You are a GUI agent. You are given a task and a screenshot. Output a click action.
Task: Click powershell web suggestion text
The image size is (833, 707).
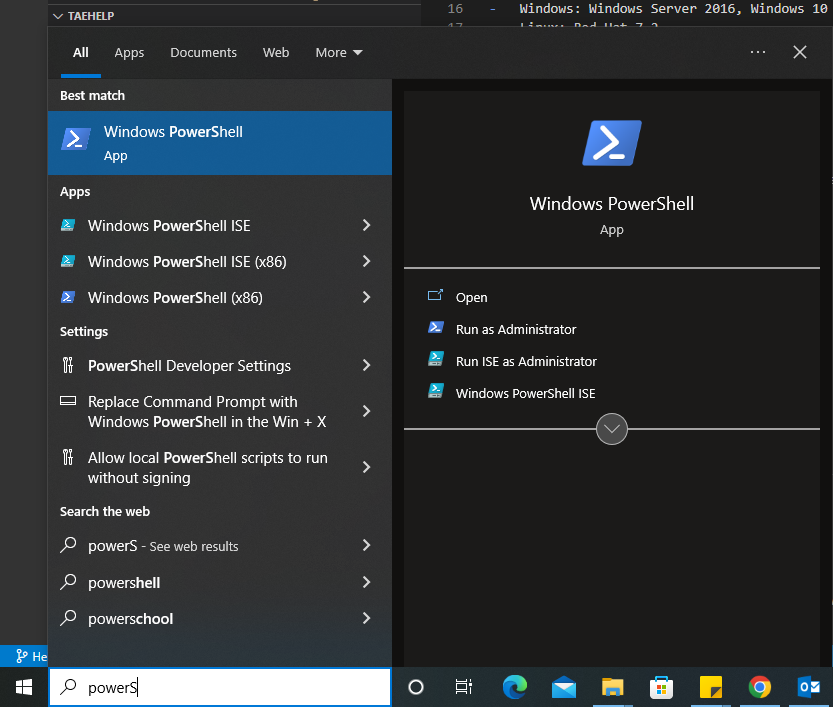(124, 582)
